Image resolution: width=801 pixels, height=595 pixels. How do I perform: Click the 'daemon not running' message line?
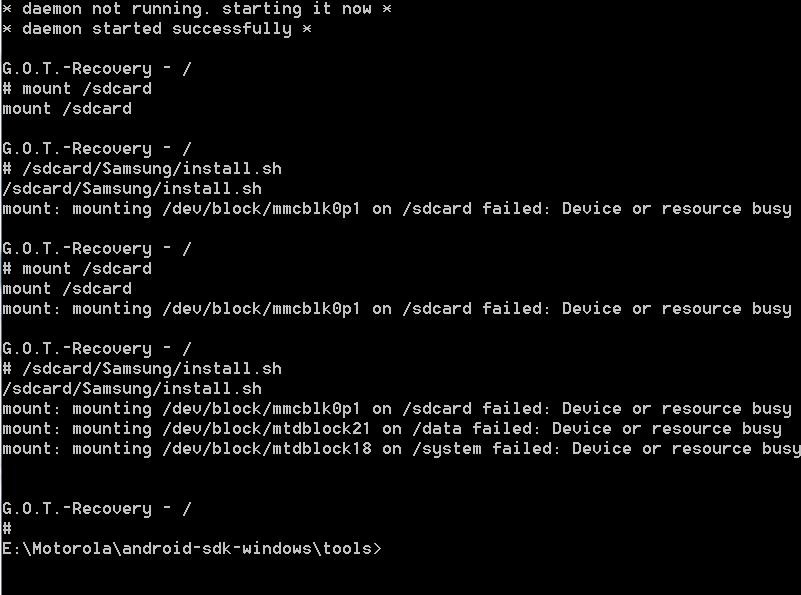197,9
